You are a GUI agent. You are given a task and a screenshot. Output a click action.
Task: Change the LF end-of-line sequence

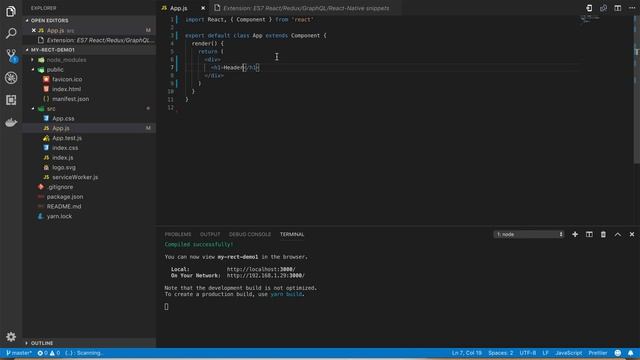click(545, 353)
